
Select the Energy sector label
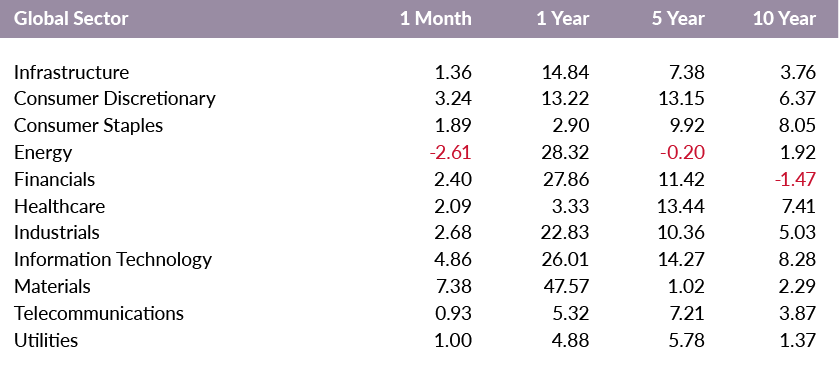click(x=43, y=153)
